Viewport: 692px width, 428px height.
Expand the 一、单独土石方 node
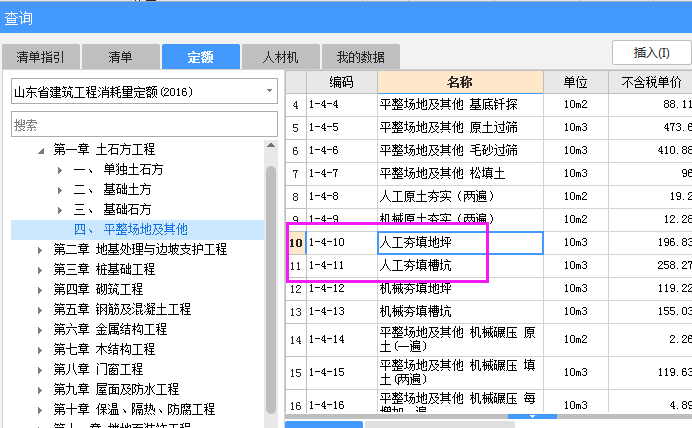click(60, 170)
